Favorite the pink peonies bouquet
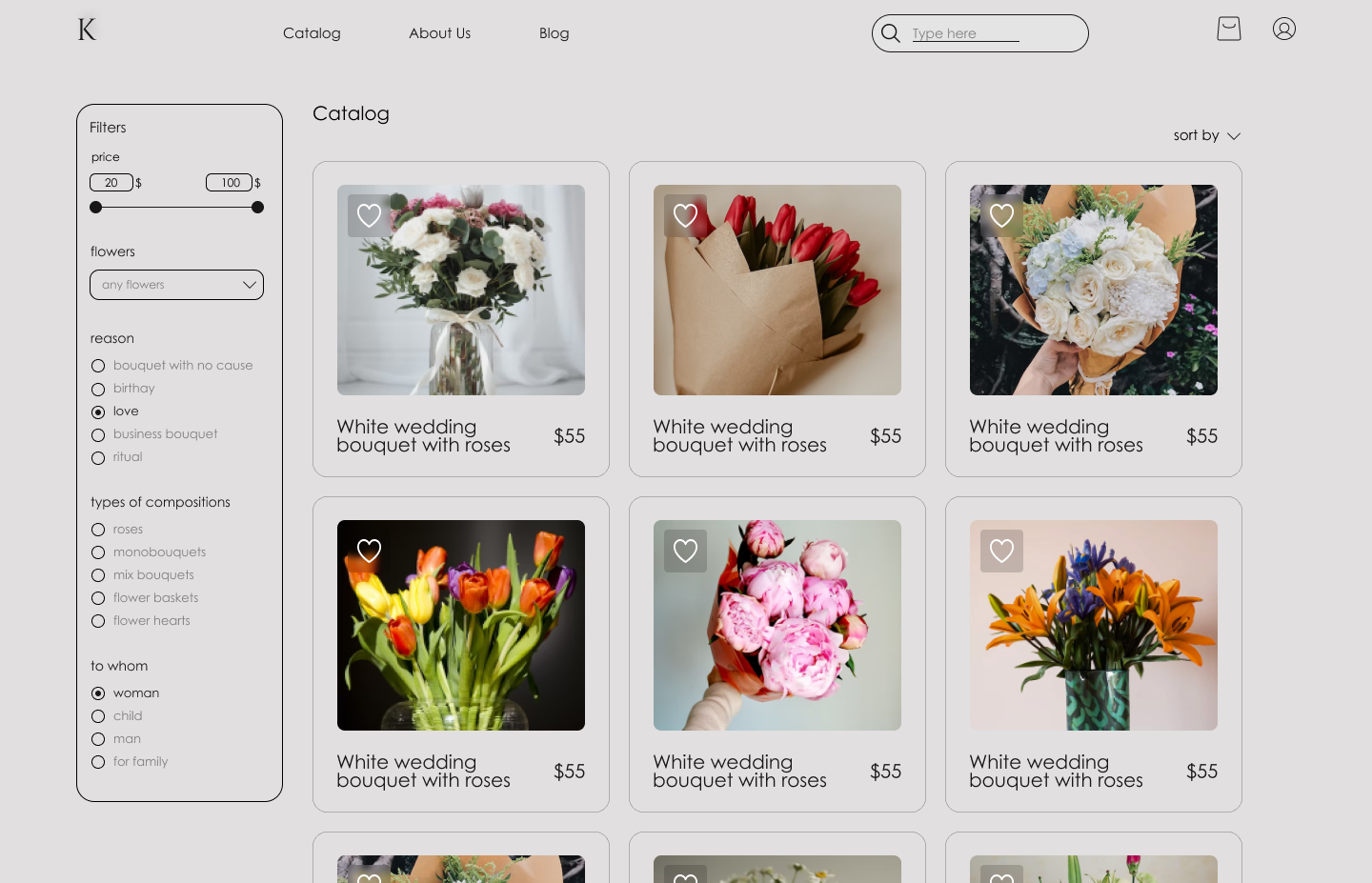Screen dimensions: 1372x883 click(686, 552)
